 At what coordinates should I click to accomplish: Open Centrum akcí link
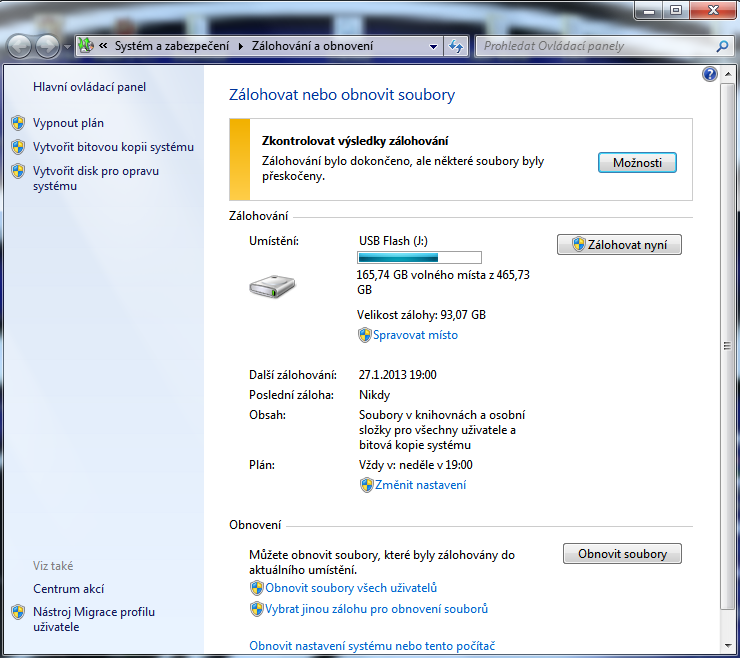(68, 589)
